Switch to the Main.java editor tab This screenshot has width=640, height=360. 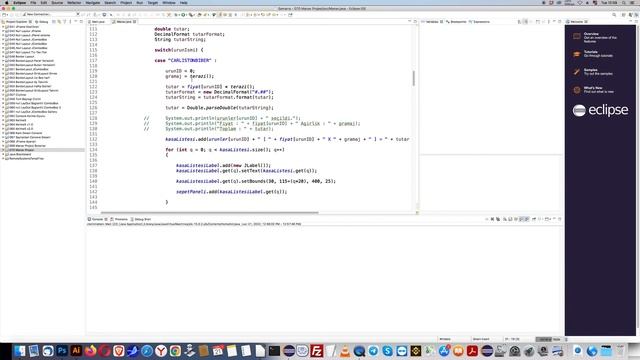coord(98,22)
